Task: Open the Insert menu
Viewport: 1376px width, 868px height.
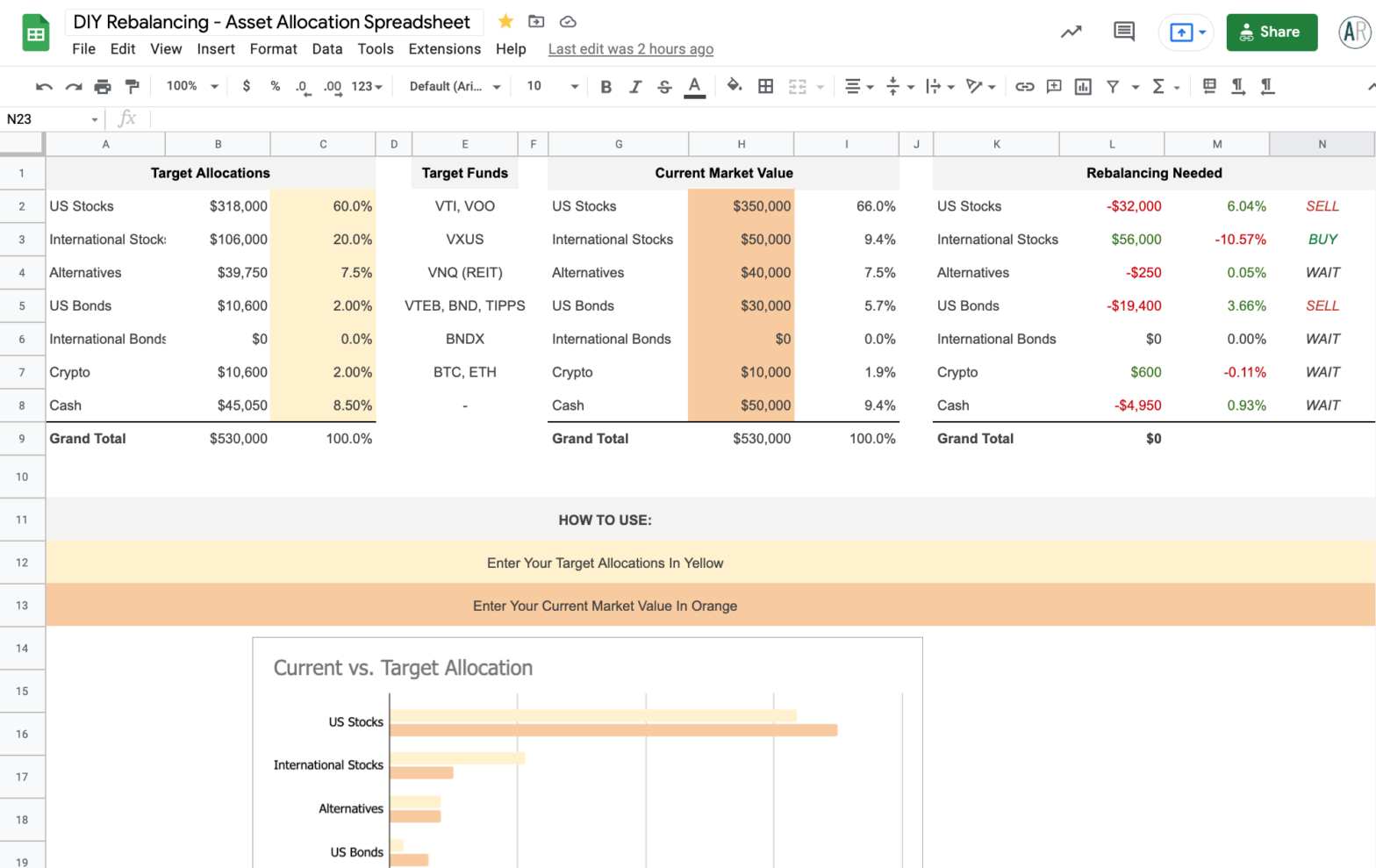Action: coord(216,49)
